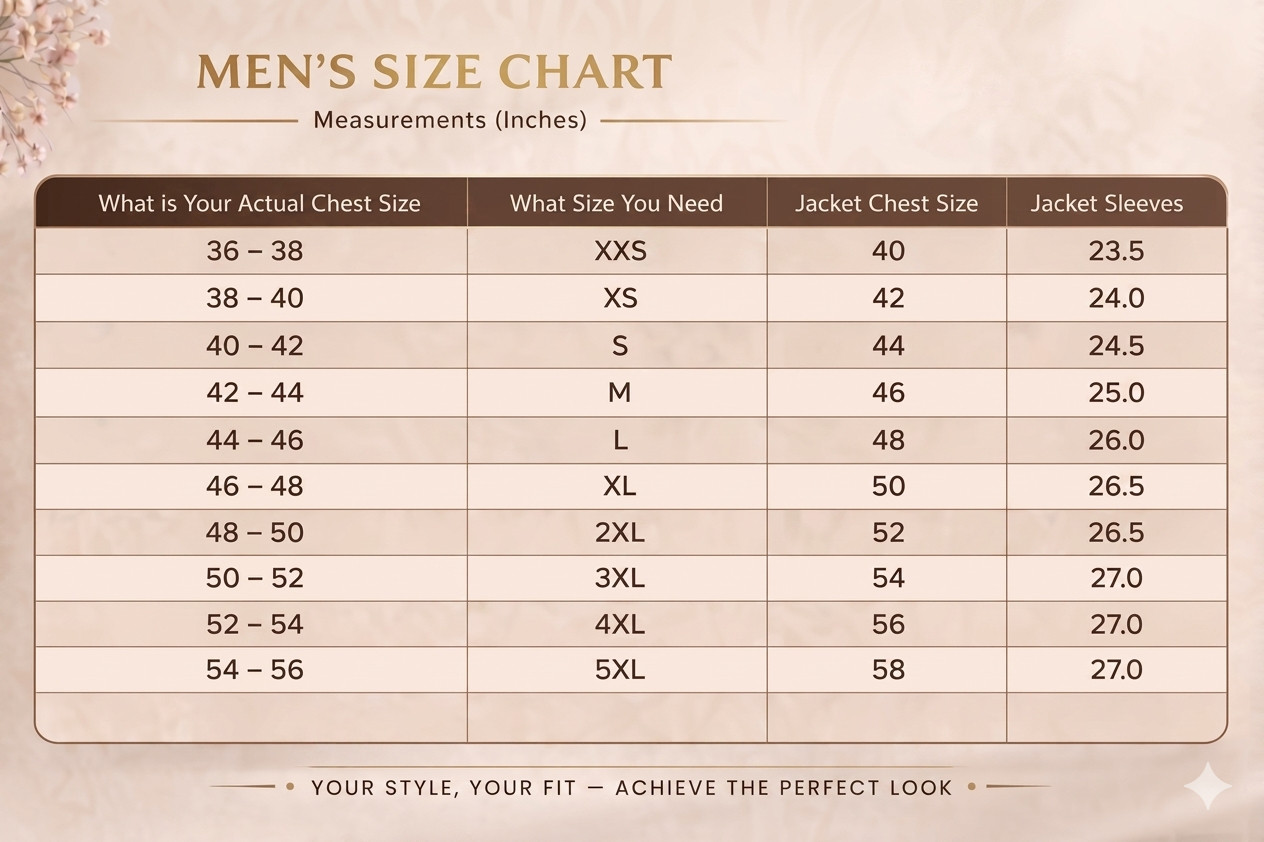
Task: Click the Jacket Sleeves column header
Action: [x=1106, y=204]
